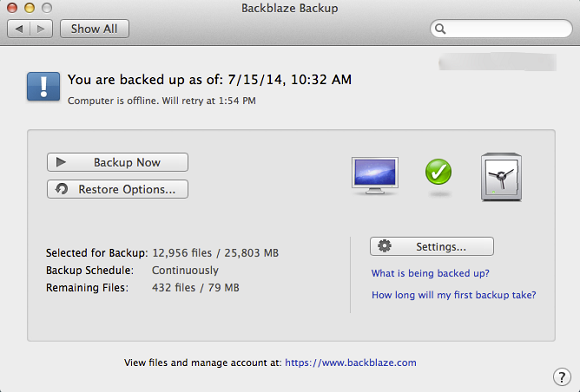Visit the https://www.backblaze.com link
Screen dimensions: 580x392
pos(351,362)
